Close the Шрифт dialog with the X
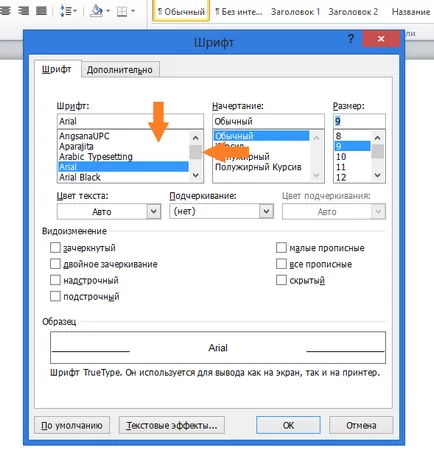This screenshot has height=456, width=434. tap(381, 39)
